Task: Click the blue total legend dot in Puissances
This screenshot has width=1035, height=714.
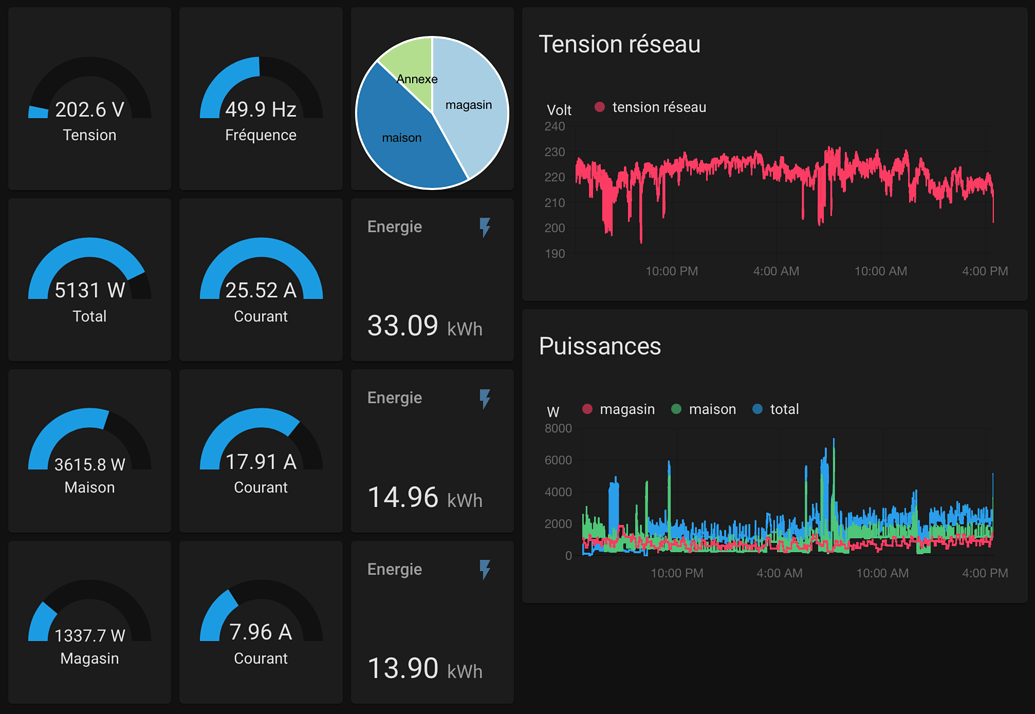Action: pyautogui.click(x=760, y=409)
